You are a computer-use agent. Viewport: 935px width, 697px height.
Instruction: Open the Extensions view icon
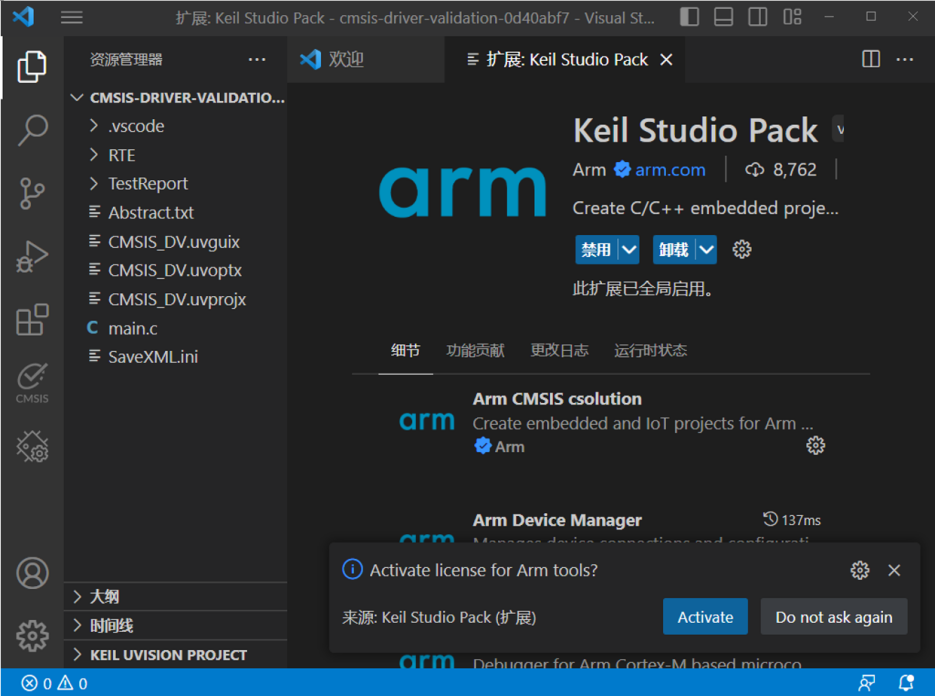[32, 320]
